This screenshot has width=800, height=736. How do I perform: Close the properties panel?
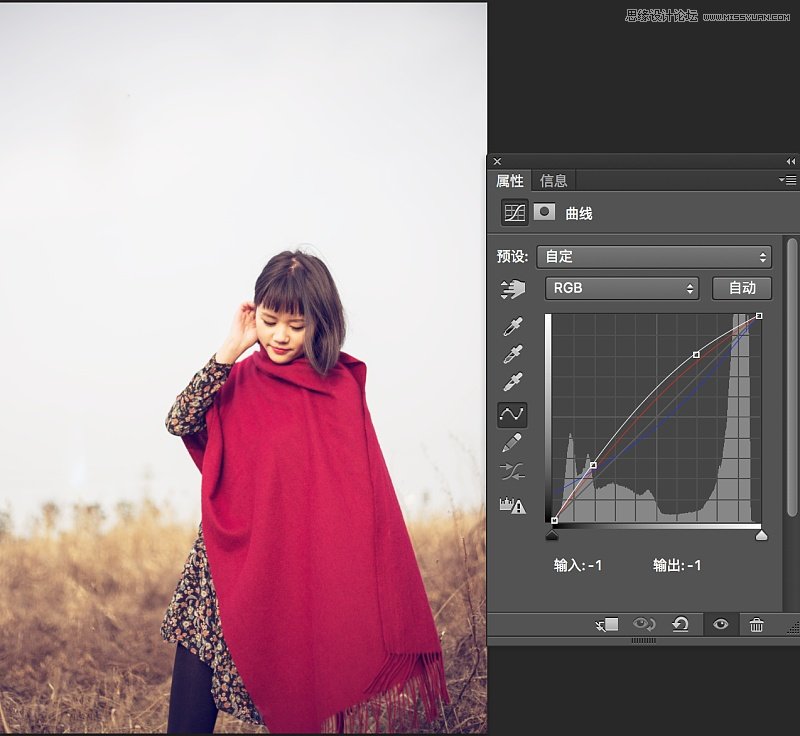coord(497,162)
